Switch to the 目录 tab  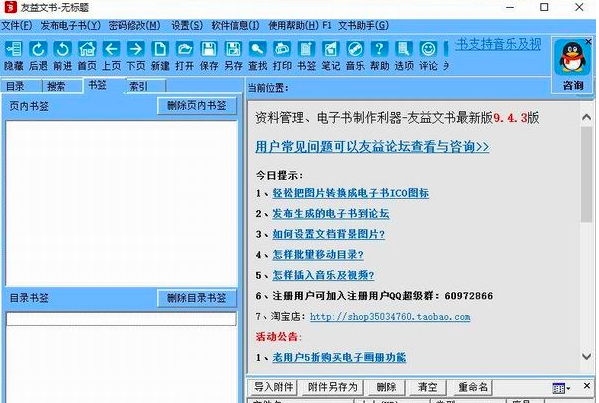(21, 86)
